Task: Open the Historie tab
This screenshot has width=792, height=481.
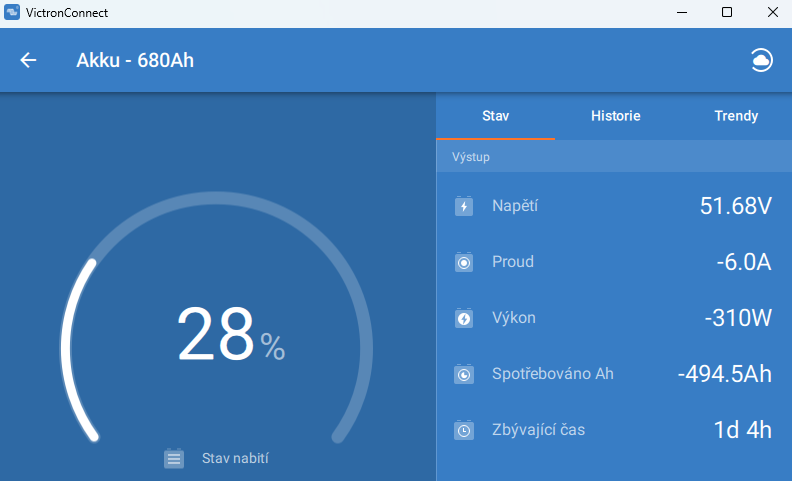Action: coord(615,116)
